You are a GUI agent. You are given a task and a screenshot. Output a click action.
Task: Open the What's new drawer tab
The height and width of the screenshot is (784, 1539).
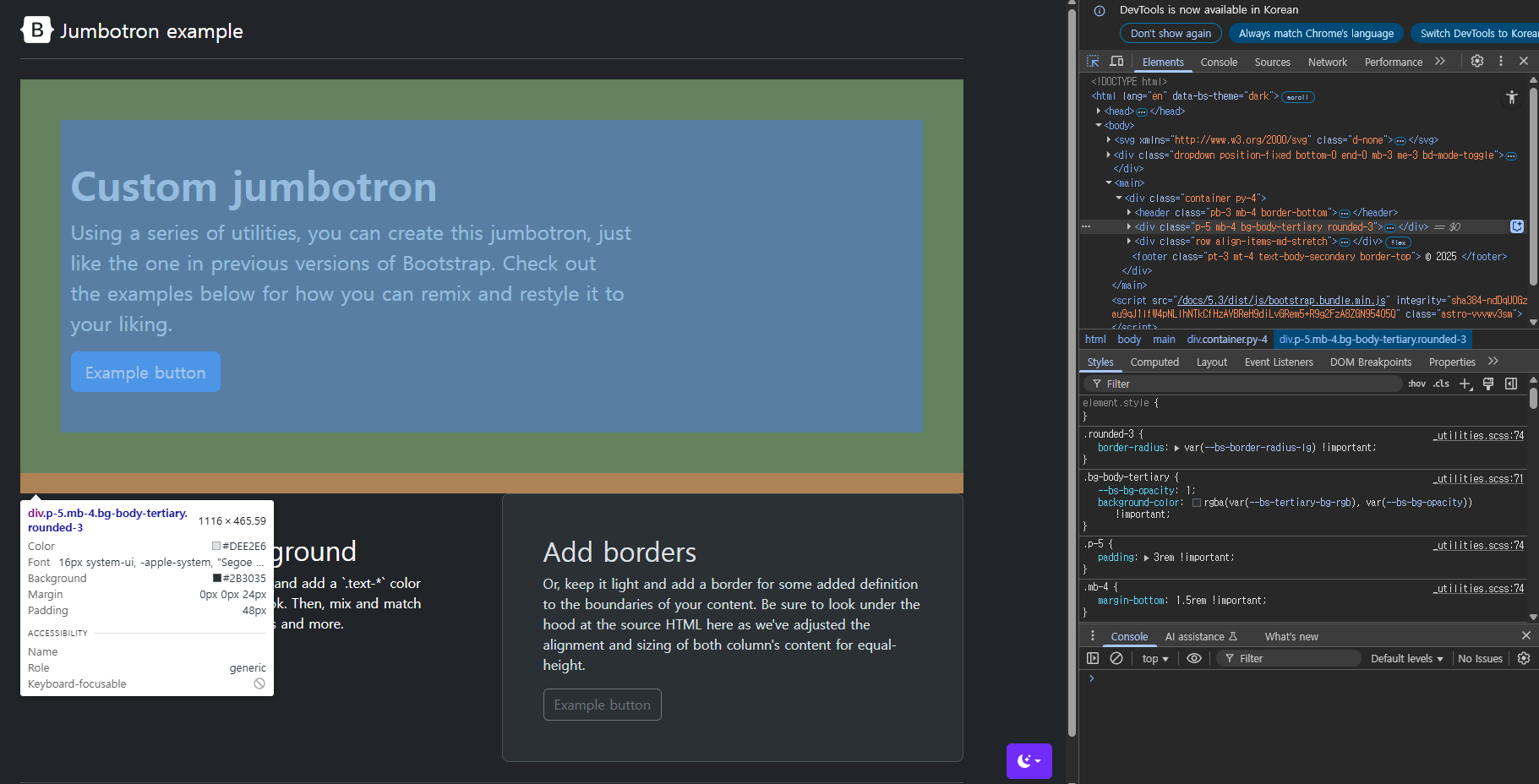[1291, 636]
